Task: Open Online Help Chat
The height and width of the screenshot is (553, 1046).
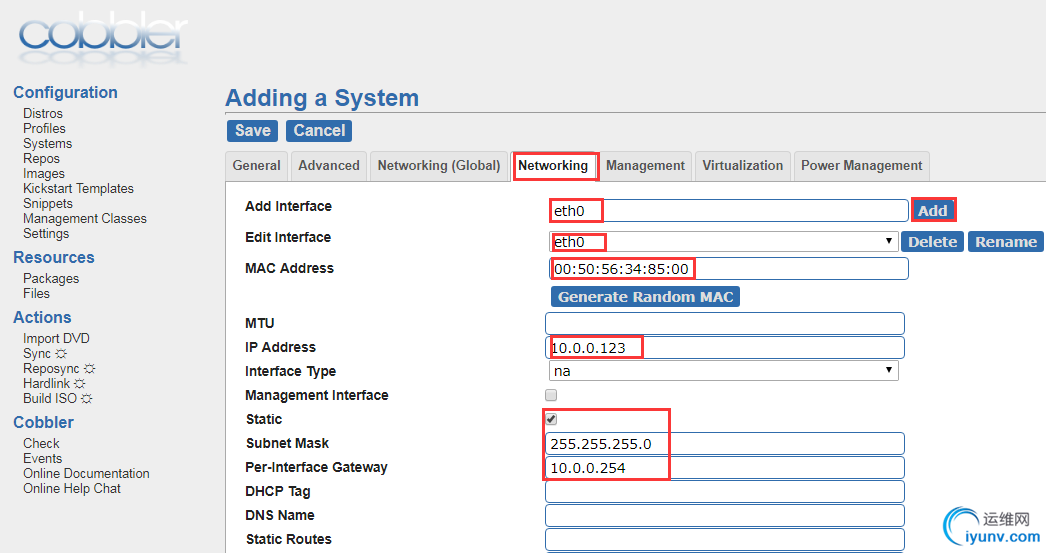Action: point(72,488)
